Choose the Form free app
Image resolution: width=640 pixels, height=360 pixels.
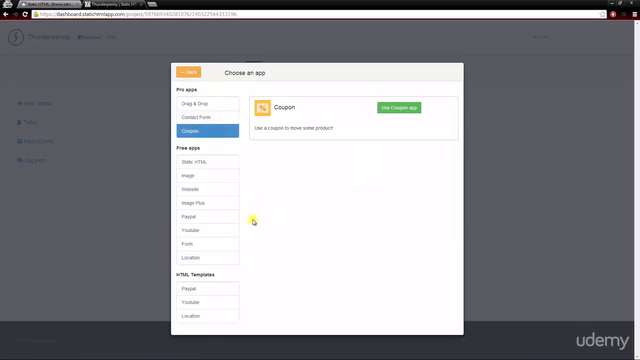pos(208,244)
